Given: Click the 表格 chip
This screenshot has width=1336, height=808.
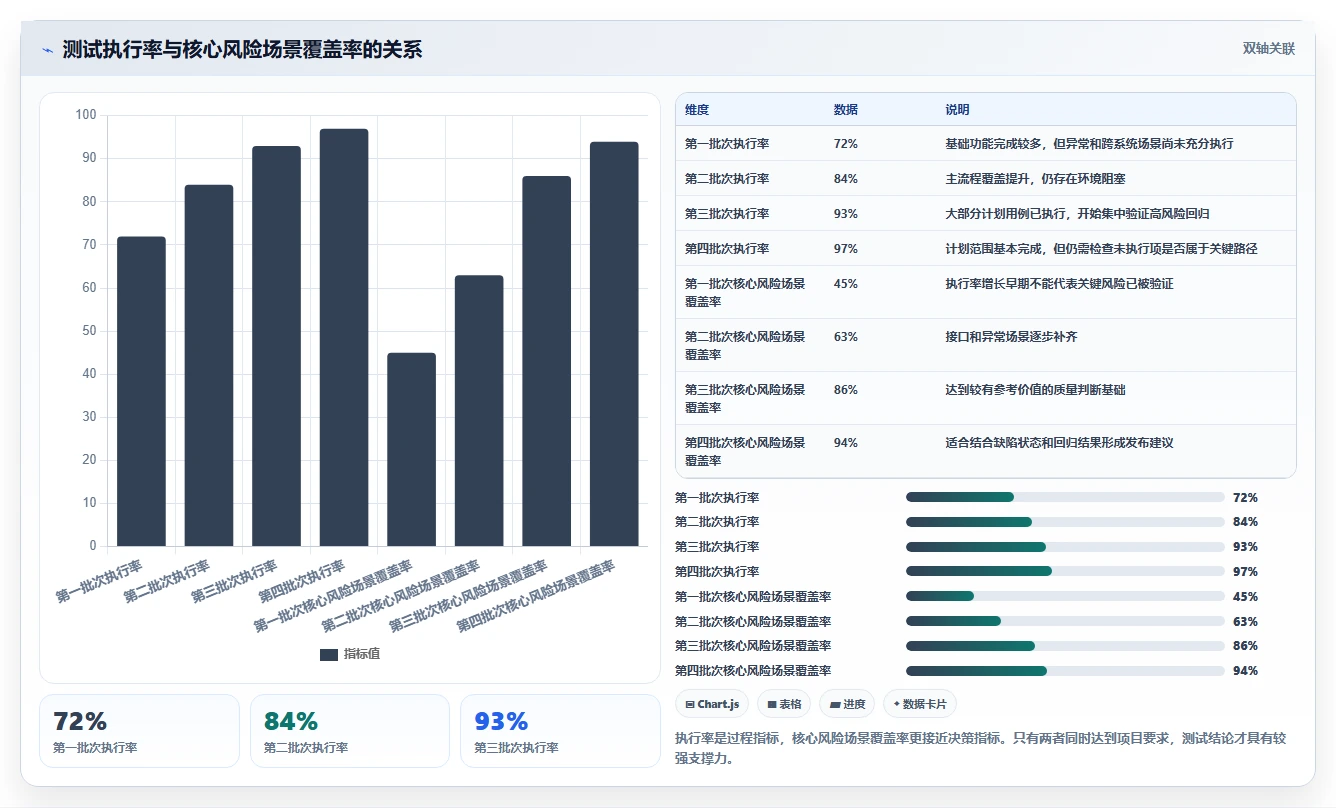Looking at the screenshot, I should [x=784, y=704].
